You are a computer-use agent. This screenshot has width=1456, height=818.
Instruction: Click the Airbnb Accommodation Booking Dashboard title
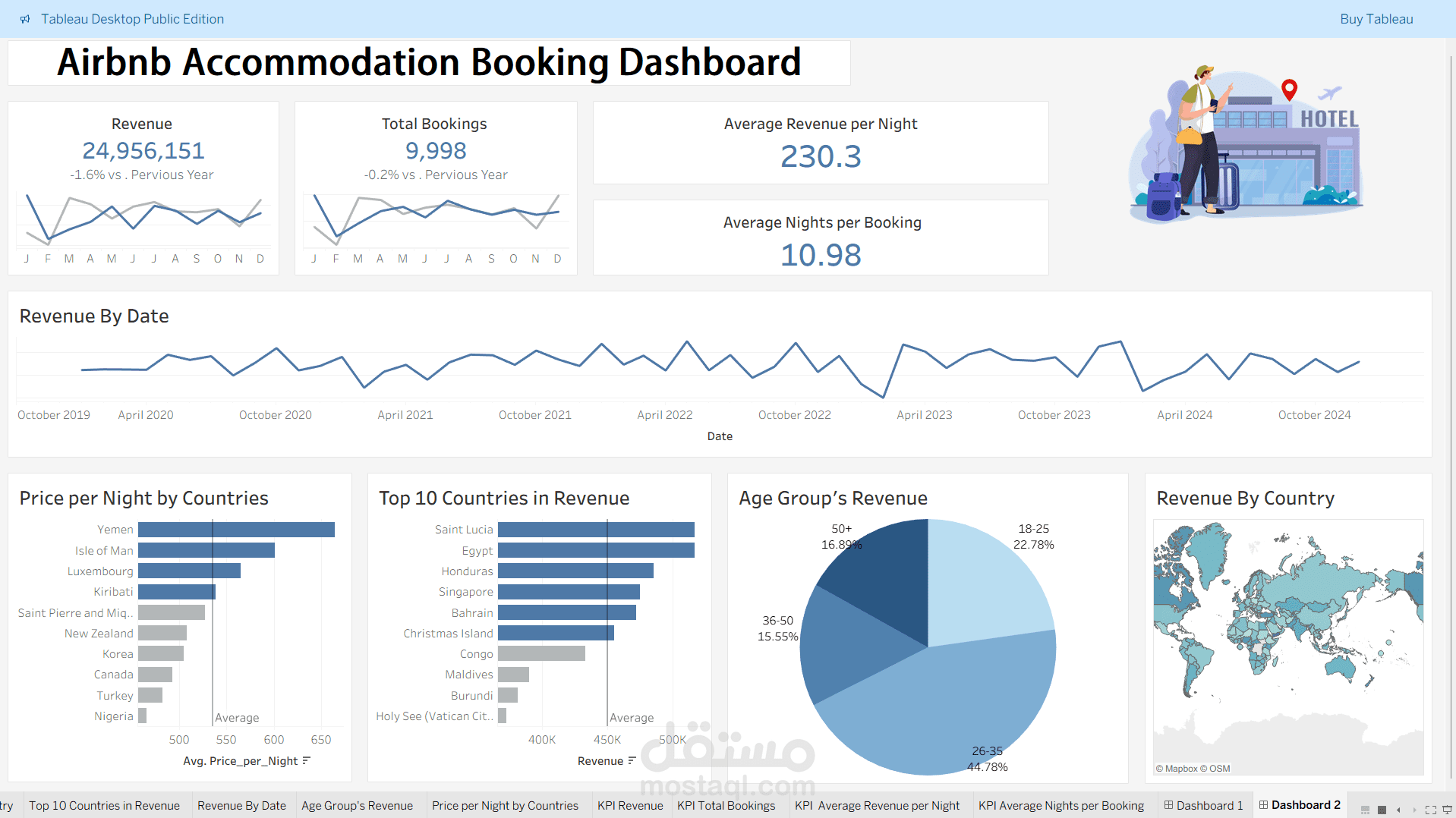(x=429, y=62)
